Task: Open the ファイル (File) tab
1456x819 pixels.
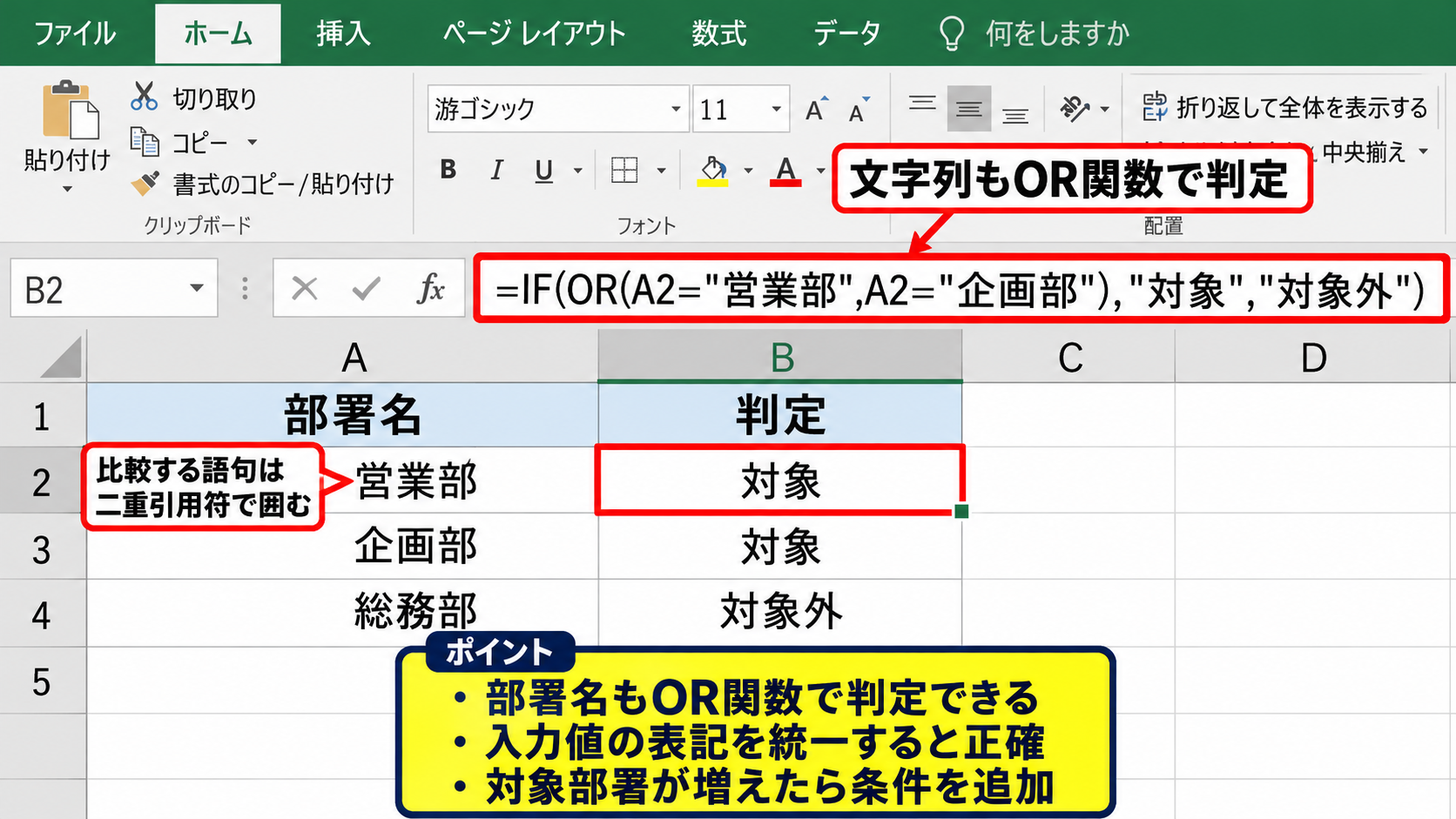Action: [74, 34]
